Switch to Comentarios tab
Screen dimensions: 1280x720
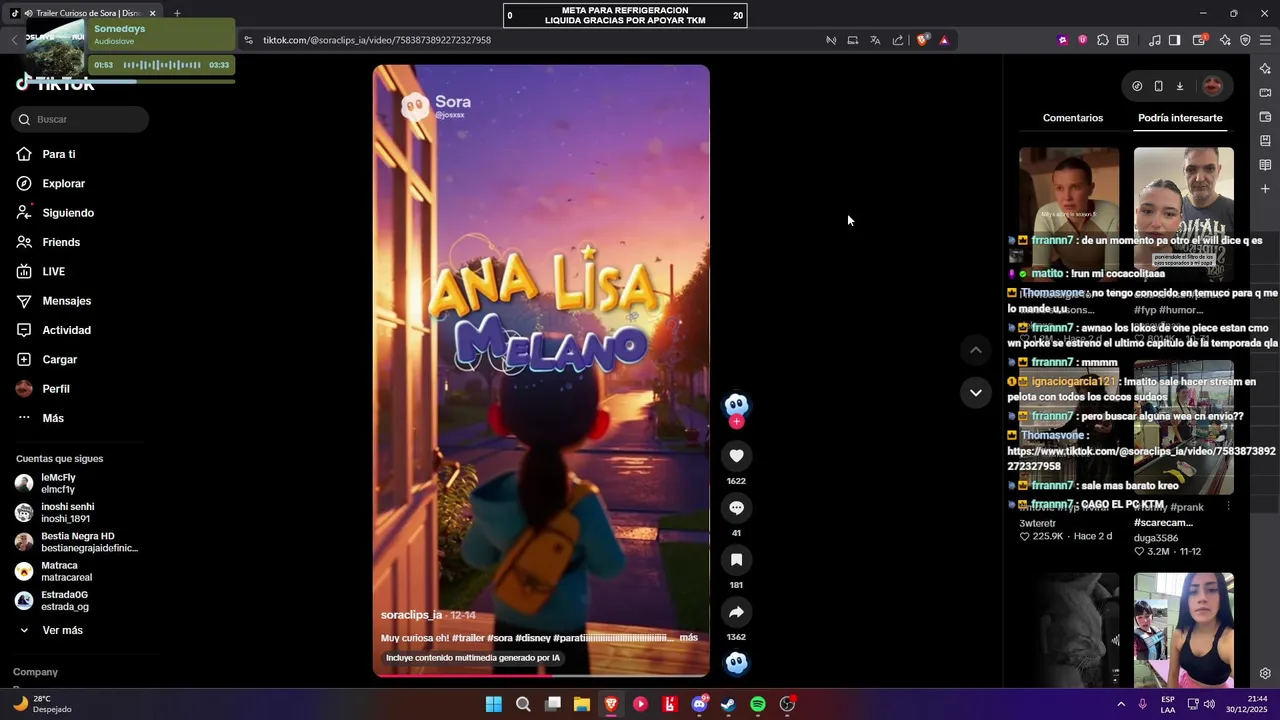1072,118
